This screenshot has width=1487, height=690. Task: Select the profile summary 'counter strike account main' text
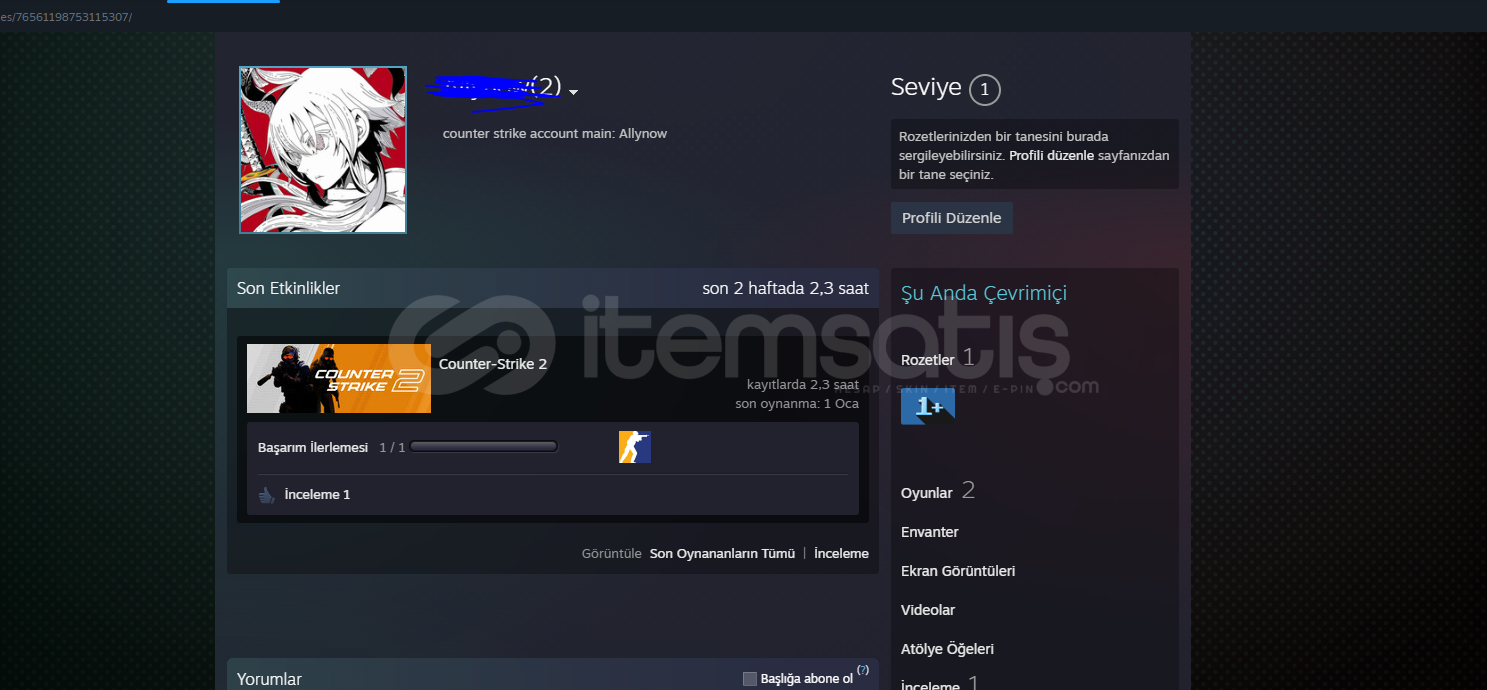(555, 133)
